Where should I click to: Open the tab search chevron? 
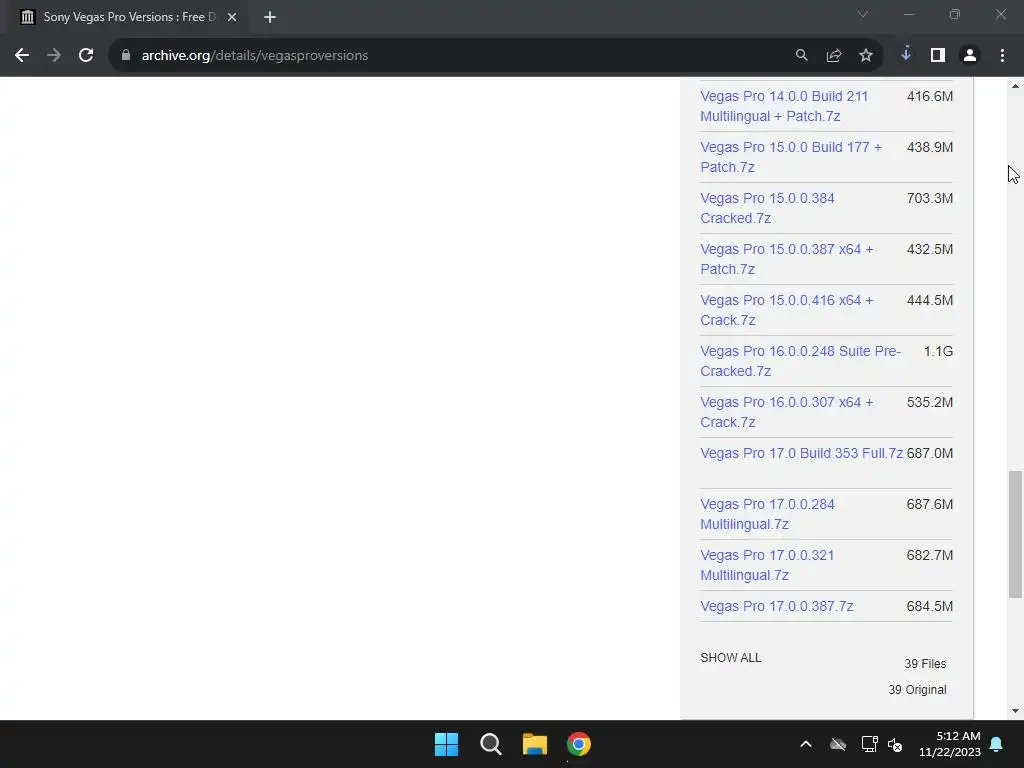[863, 14]
